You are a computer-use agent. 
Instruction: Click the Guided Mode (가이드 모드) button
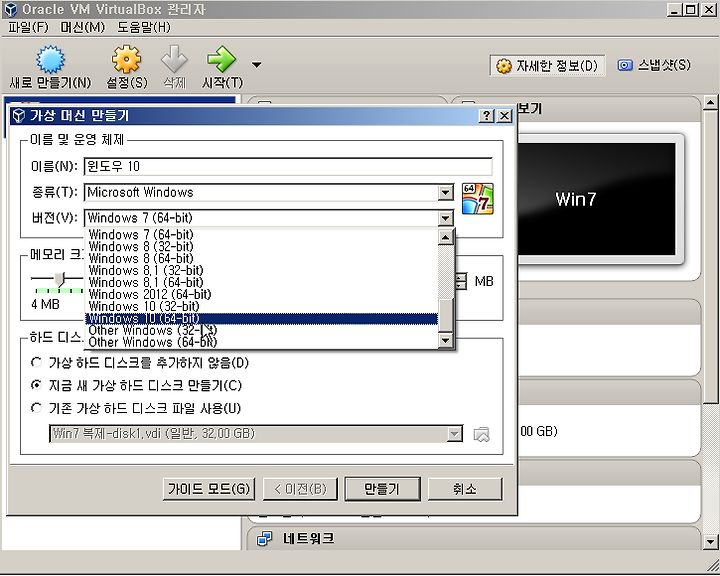click(x=209, y=489)
